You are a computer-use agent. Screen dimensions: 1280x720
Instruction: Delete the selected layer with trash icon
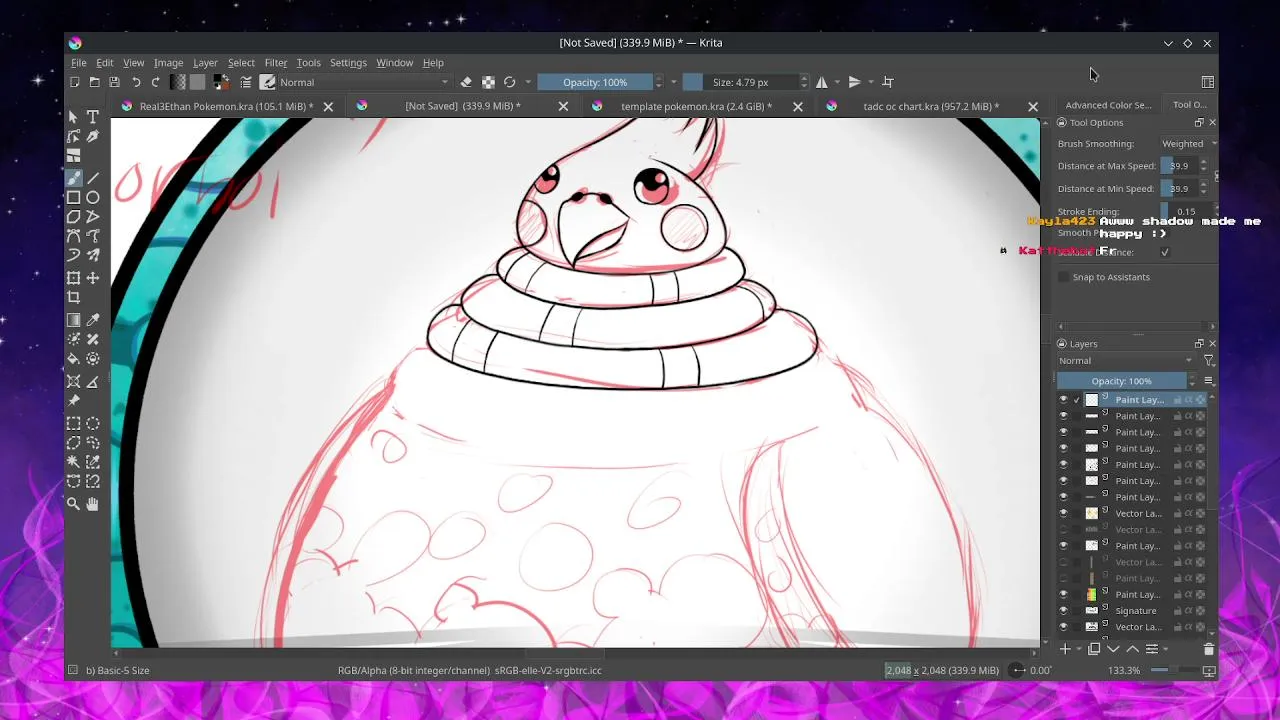pos(1208,649)
